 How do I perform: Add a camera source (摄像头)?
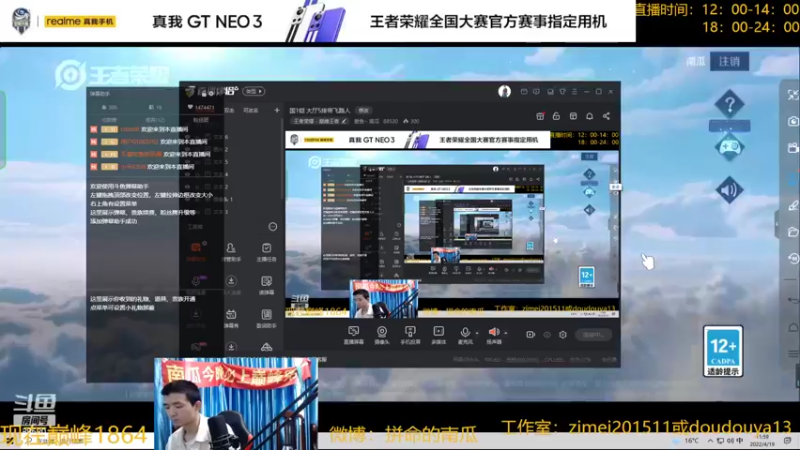(382, 335)
